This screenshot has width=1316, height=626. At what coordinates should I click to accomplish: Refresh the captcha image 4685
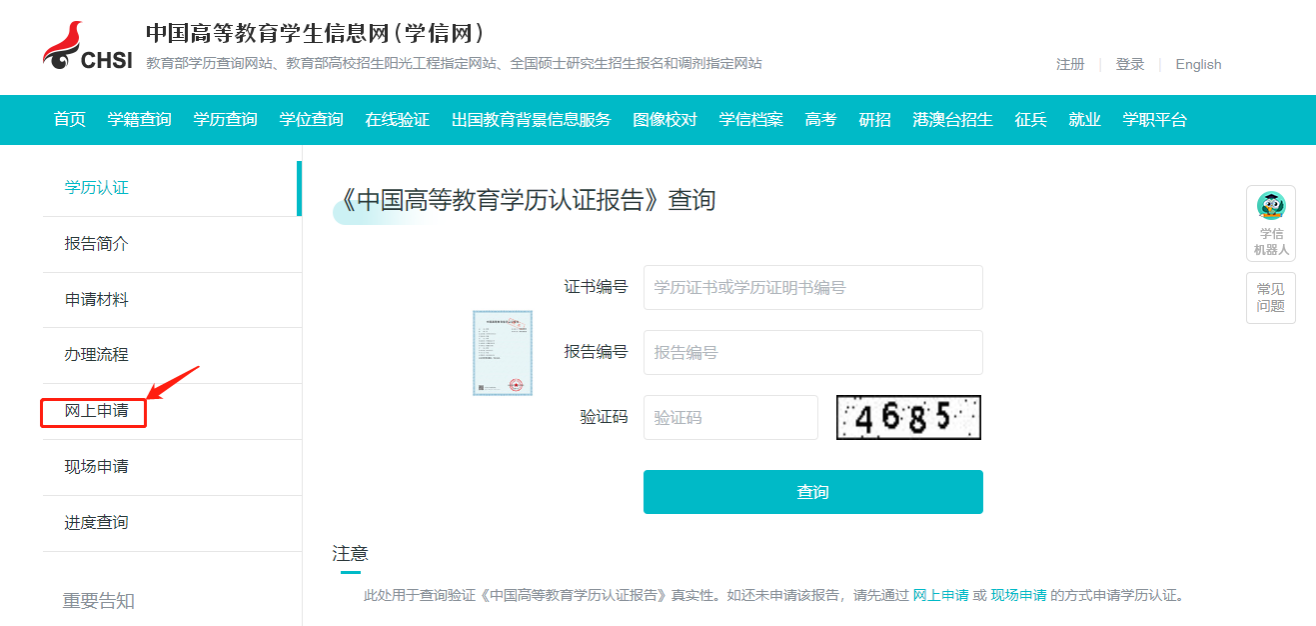(x=908, y=417)
